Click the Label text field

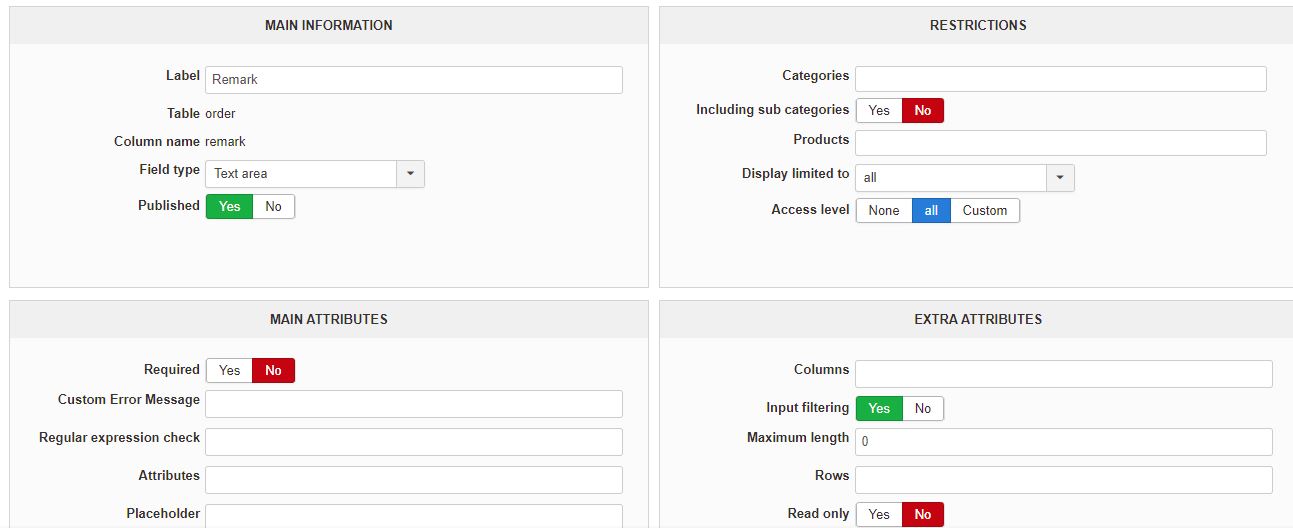[x=413, y=80]
